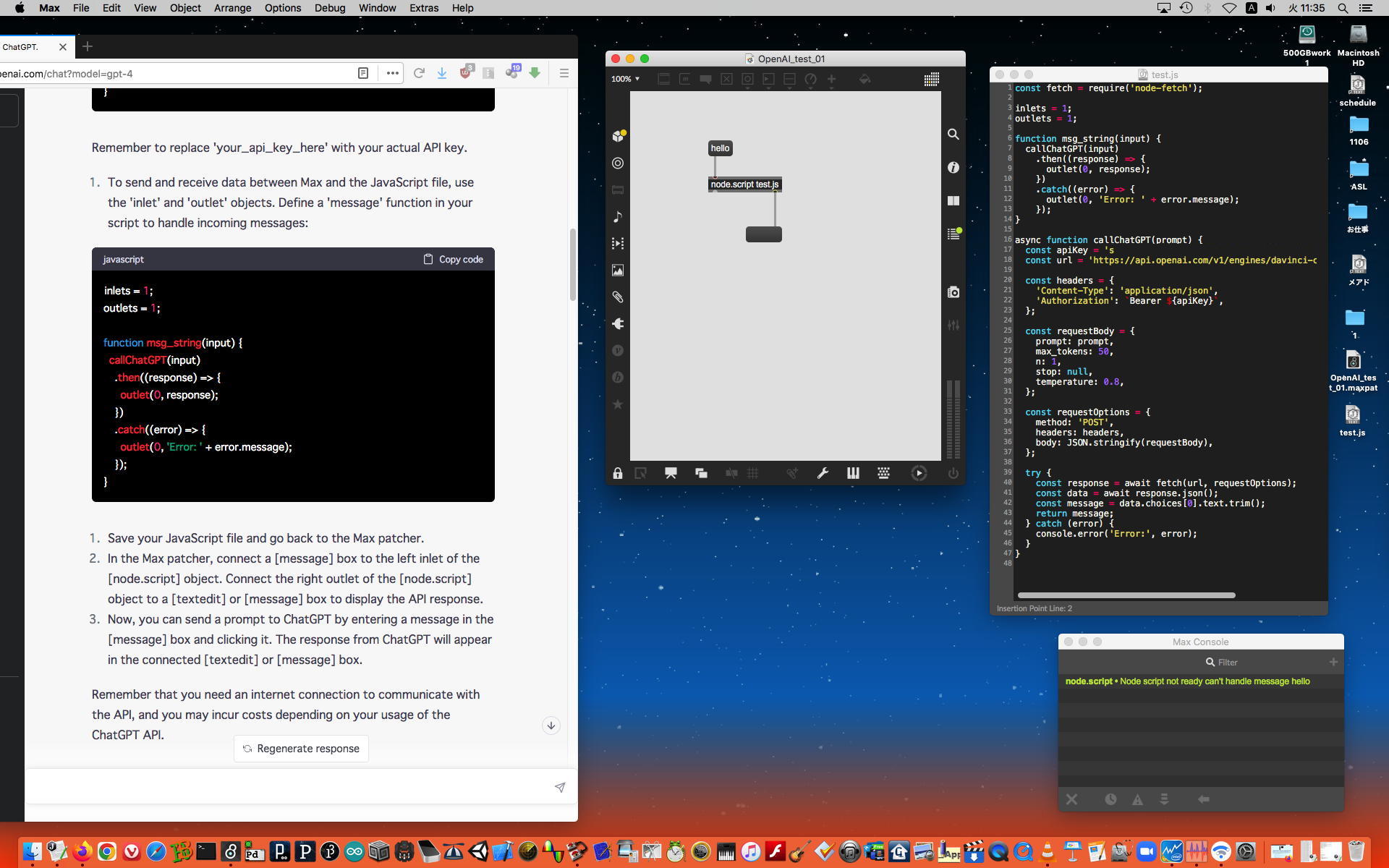Open the images browser in sidebar

618,271
